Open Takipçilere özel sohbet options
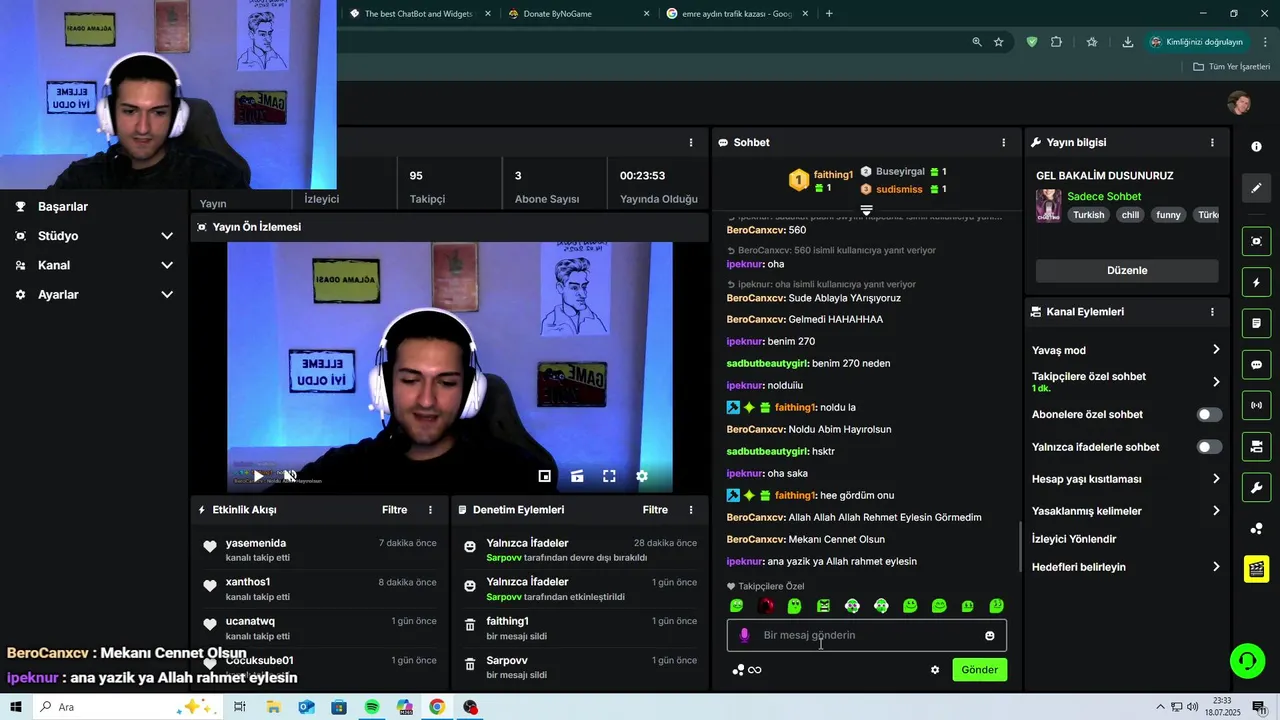1280x720 pixels. pos(1216,382)
